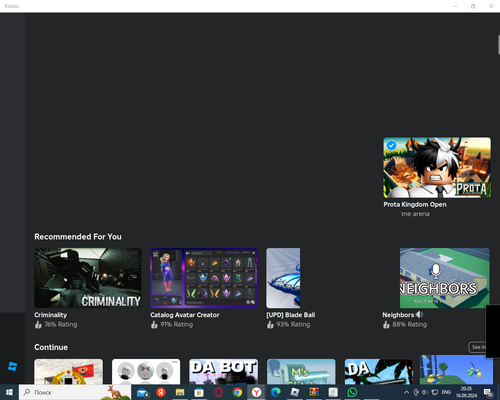Viewport: 500px width, 400px height.
Task: Open WinRAR from the taskbar
Action: pos(314,392)
